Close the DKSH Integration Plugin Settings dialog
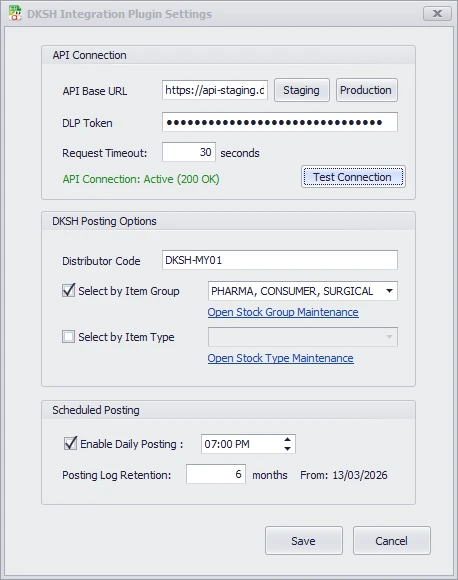 pos(437,14)
